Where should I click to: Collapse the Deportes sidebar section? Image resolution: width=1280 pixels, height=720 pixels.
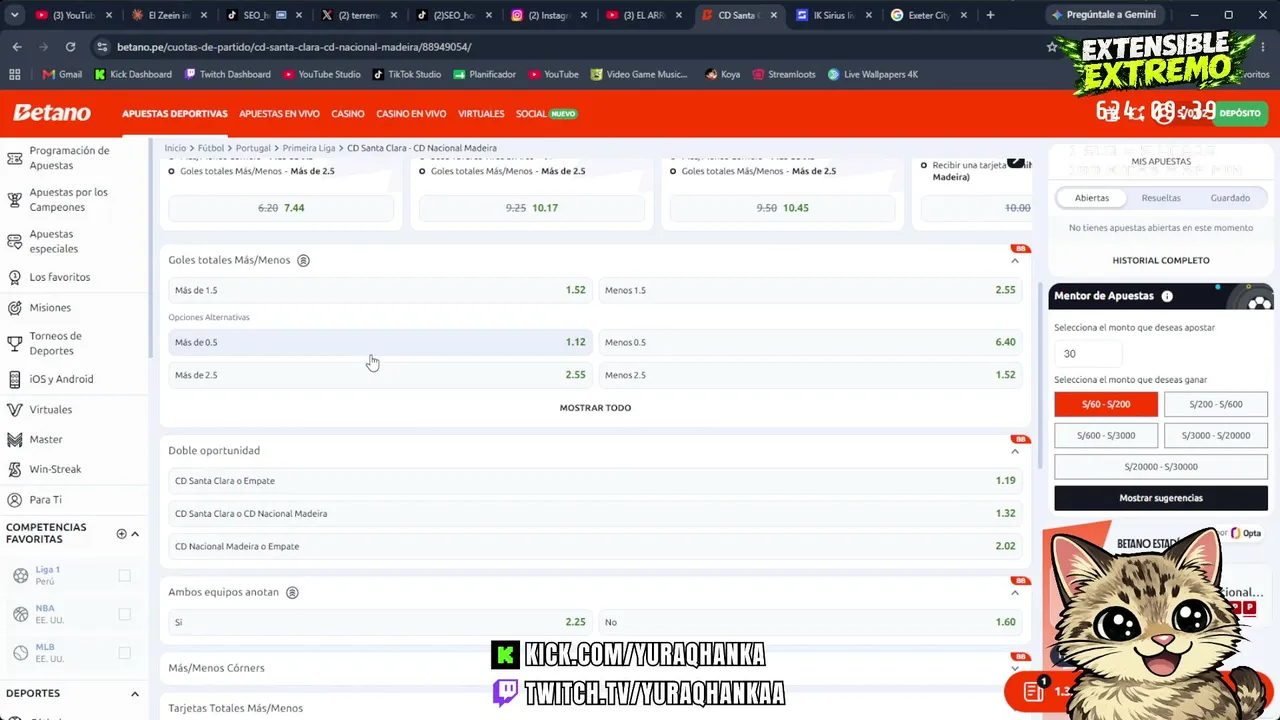(x=135, y=694)
